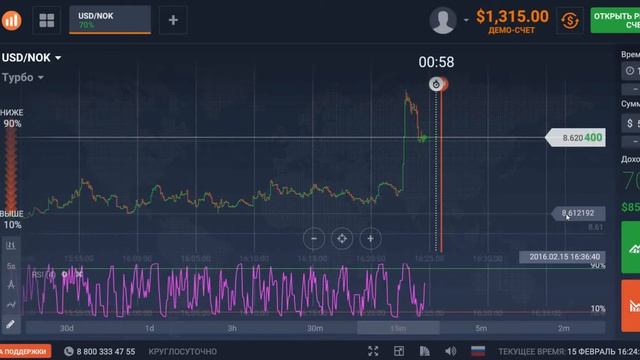
Task: Click the orange Lower put button
Action: (x=631, y=306)
